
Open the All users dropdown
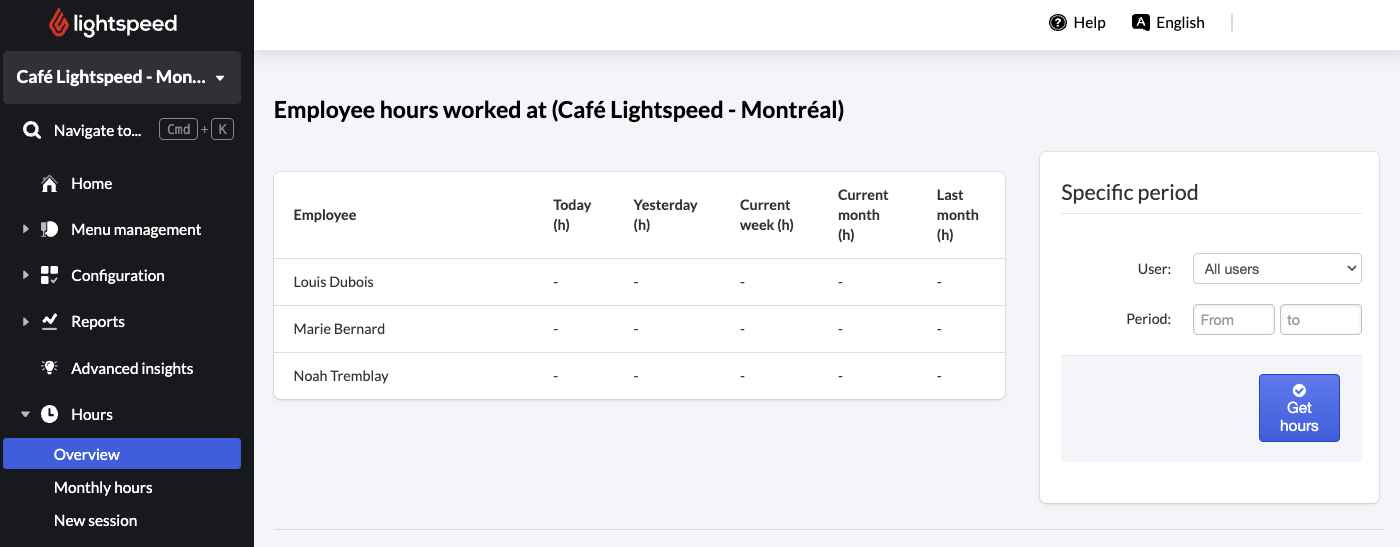click(x=1277, y=269)
